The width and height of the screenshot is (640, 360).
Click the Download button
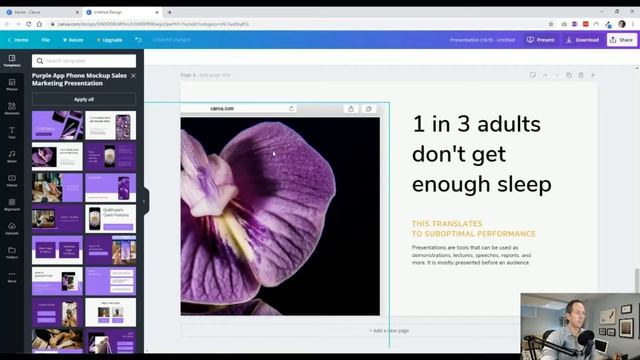(x=582, y=40)
